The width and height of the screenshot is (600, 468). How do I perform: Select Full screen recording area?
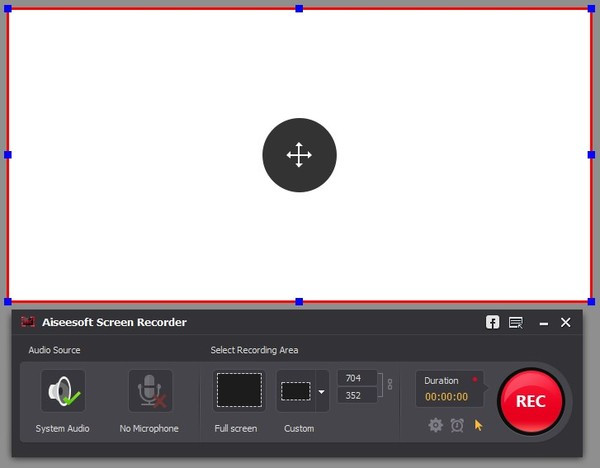click(x=239, y=391)
